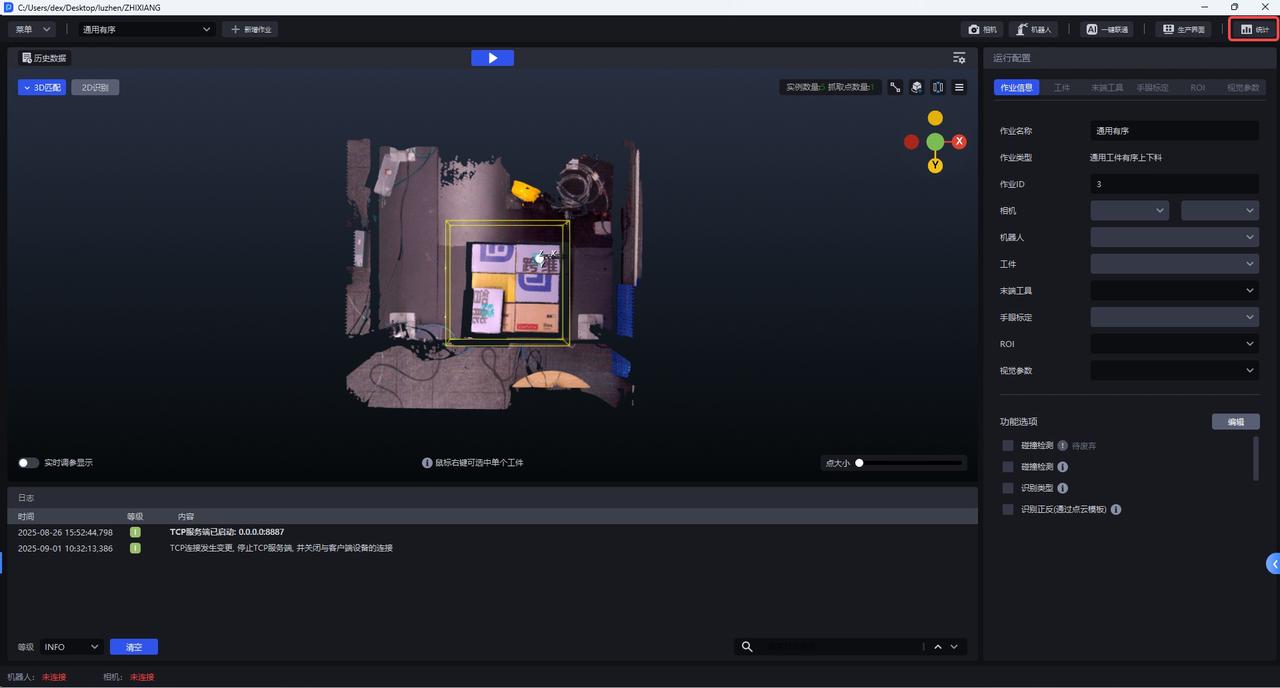Click the 清空 clear log button
This screenshot has width=1280, height=688.
(134, 647)
